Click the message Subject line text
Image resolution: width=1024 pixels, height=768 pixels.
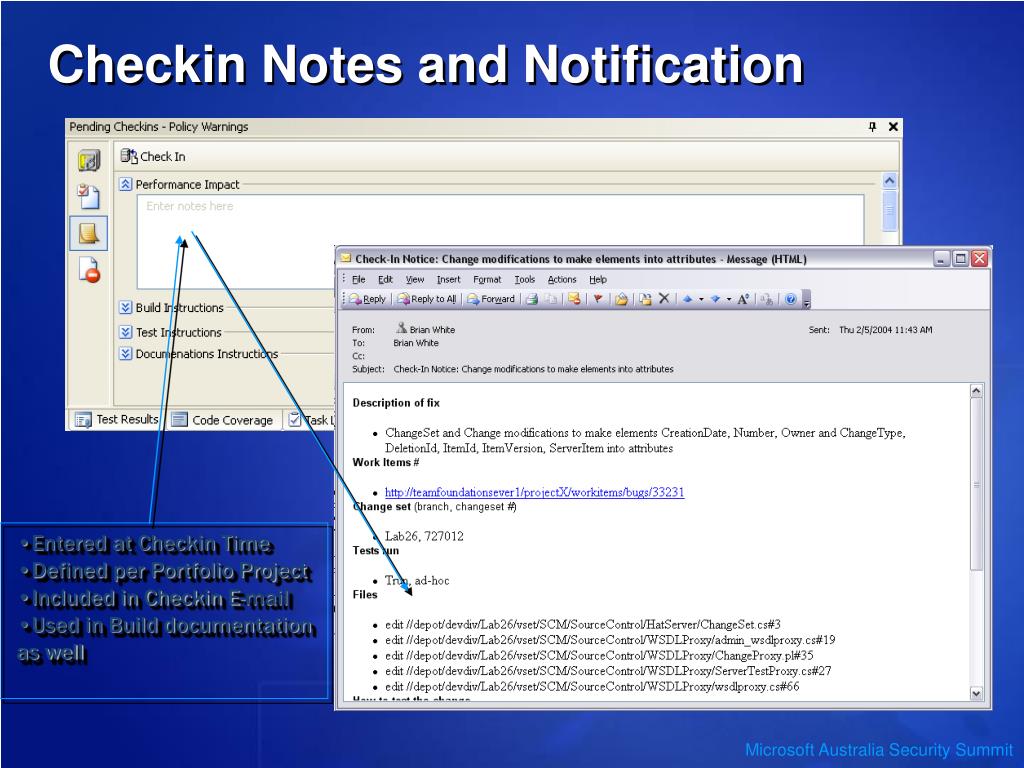pyautogui.click(x=533, y=369)
